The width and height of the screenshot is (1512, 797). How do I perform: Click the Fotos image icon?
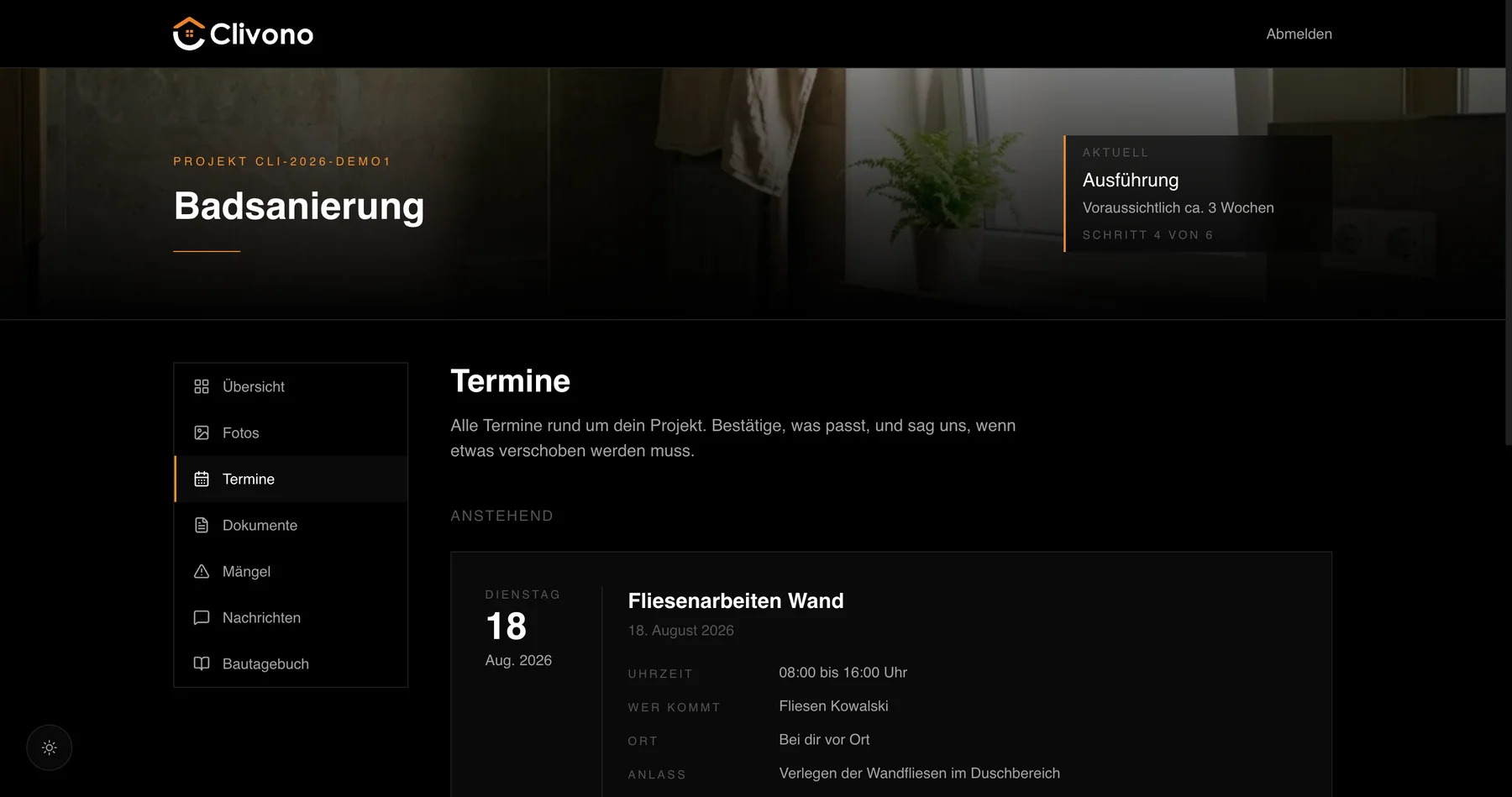pos(202,433)
